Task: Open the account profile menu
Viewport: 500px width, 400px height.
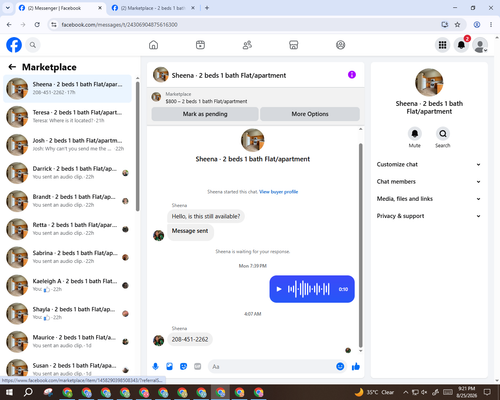Action: (480, 45)
